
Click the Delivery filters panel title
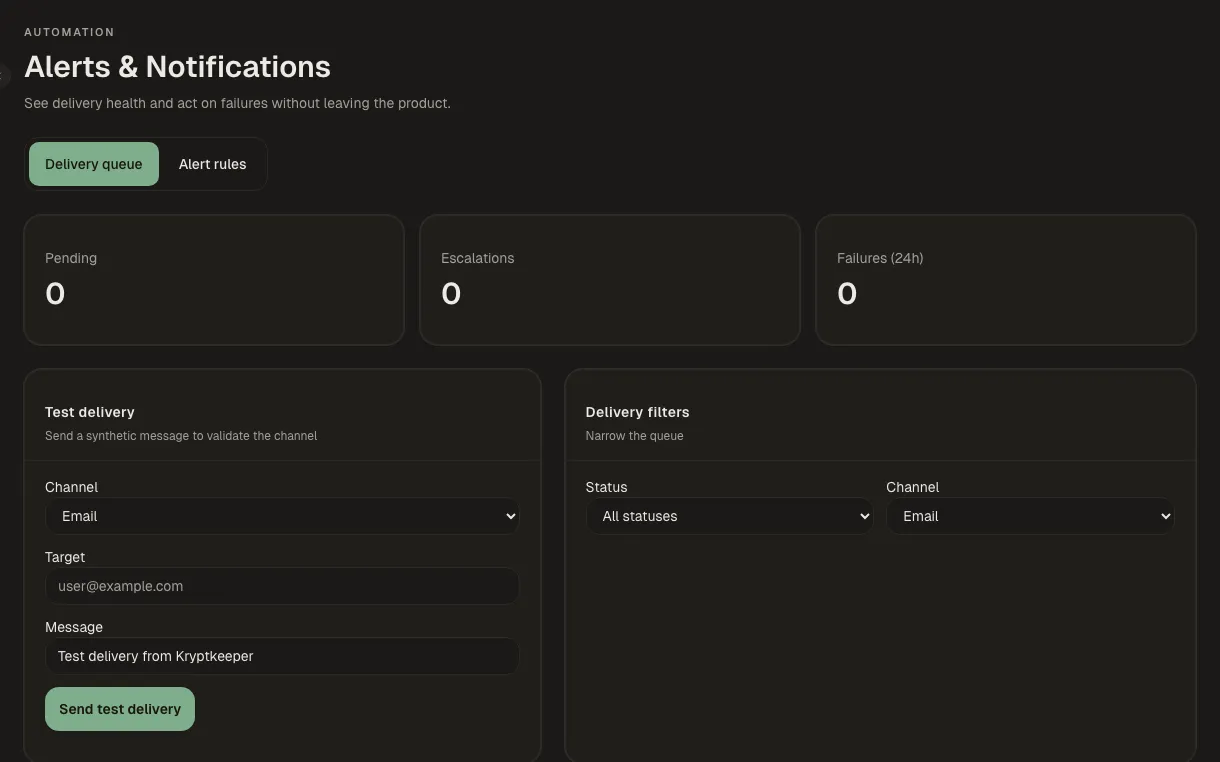(637, 412)
